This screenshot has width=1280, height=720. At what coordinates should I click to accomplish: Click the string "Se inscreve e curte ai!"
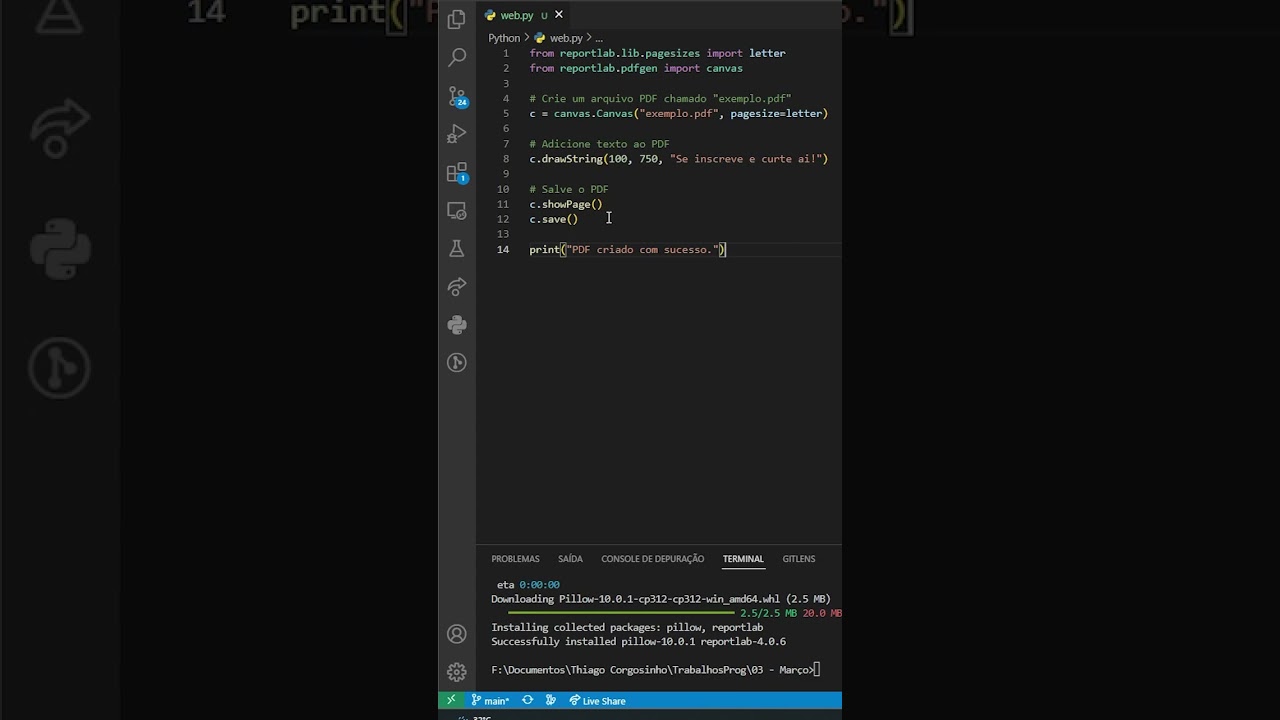(746, 159)
